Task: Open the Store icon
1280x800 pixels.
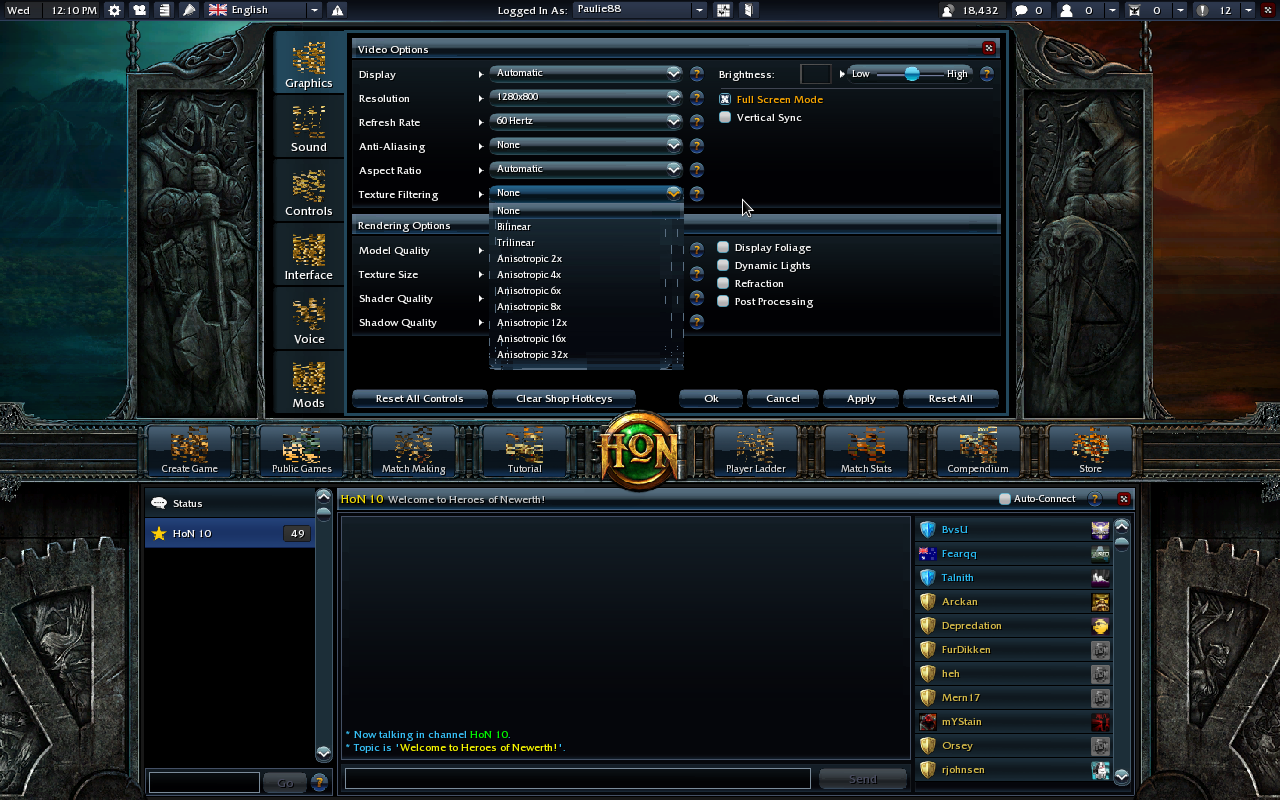Action: (x=1090, y=450)
